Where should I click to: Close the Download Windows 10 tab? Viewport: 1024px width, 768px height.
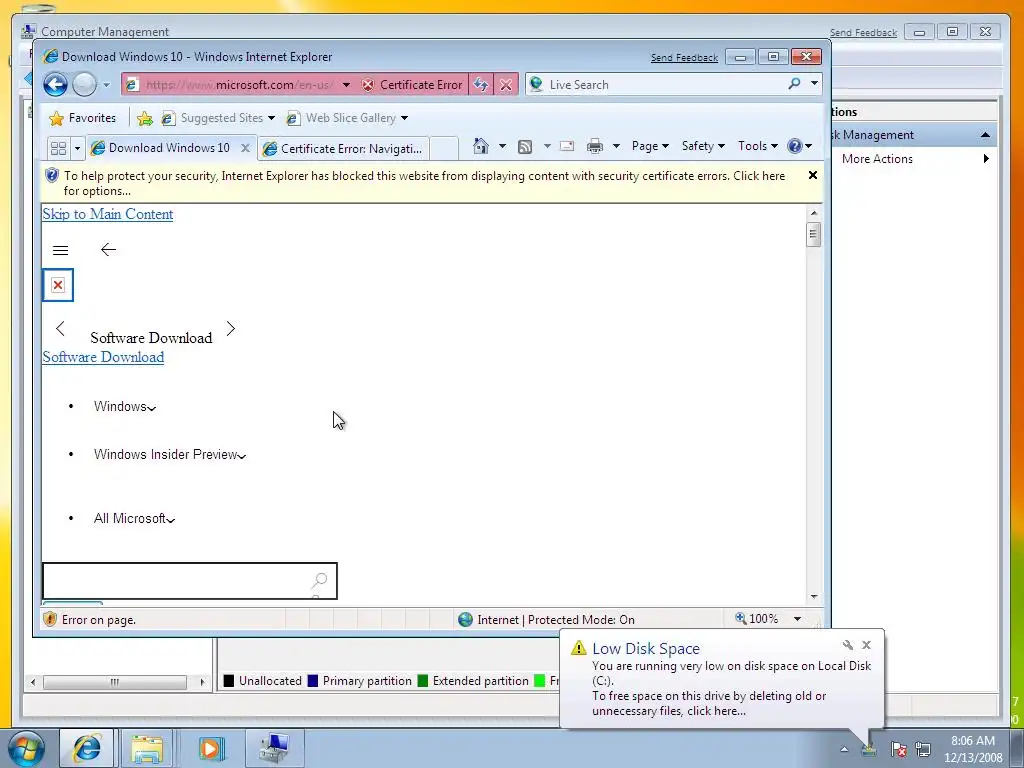(245, 148)
